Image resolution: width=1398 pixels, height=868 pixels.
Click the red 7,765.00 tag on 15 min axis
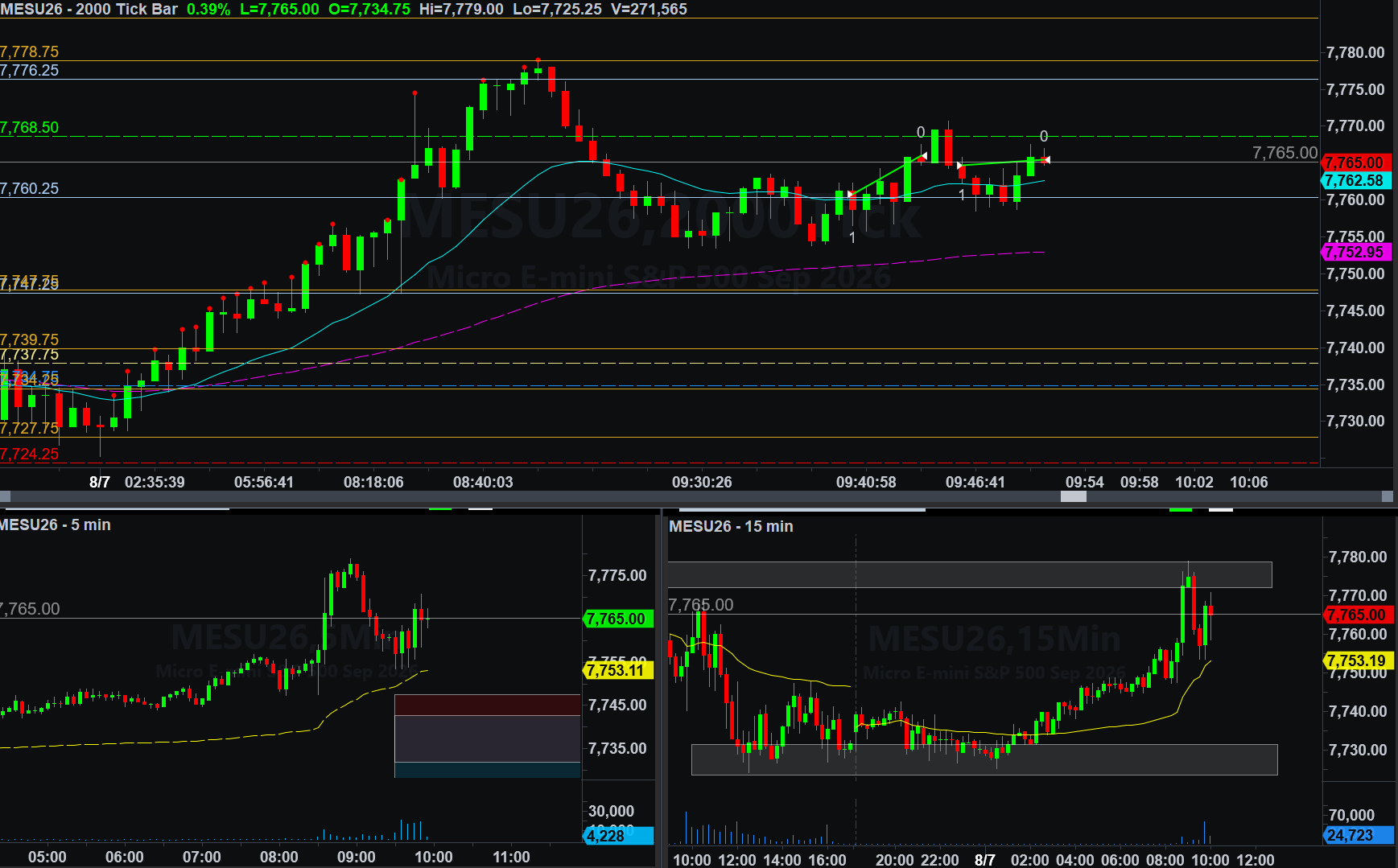pyautogui.click(x=1358, y=615)
